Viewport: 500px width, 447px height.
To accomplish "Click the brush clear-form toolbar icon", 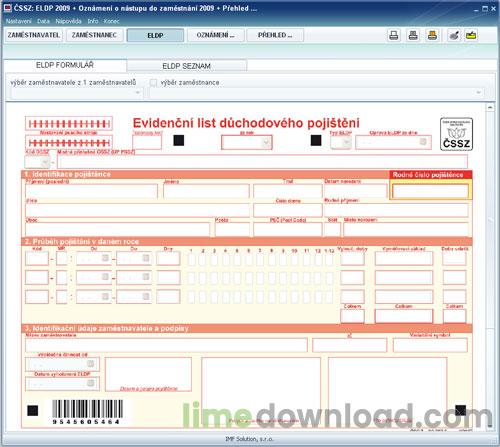I will tap(453, 35).
